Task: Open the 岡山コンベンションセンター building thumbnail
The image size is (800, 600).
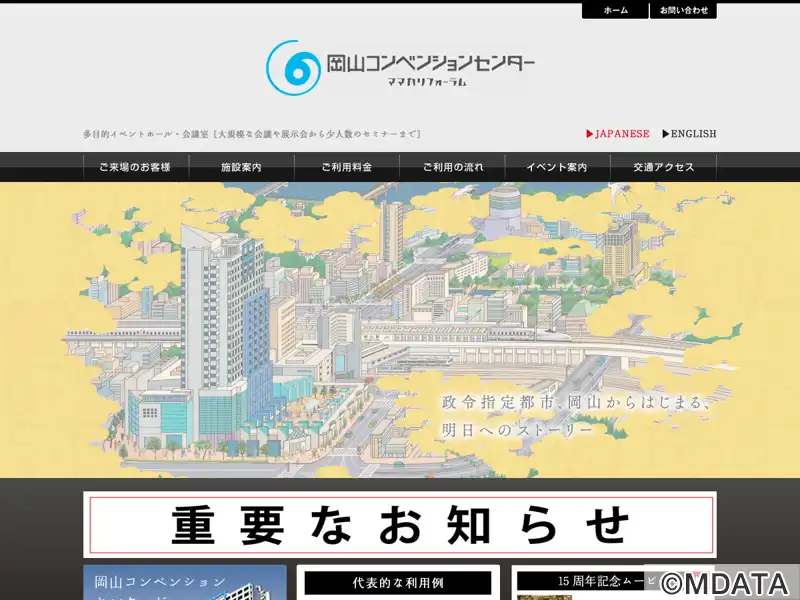Action: (185, 584)
